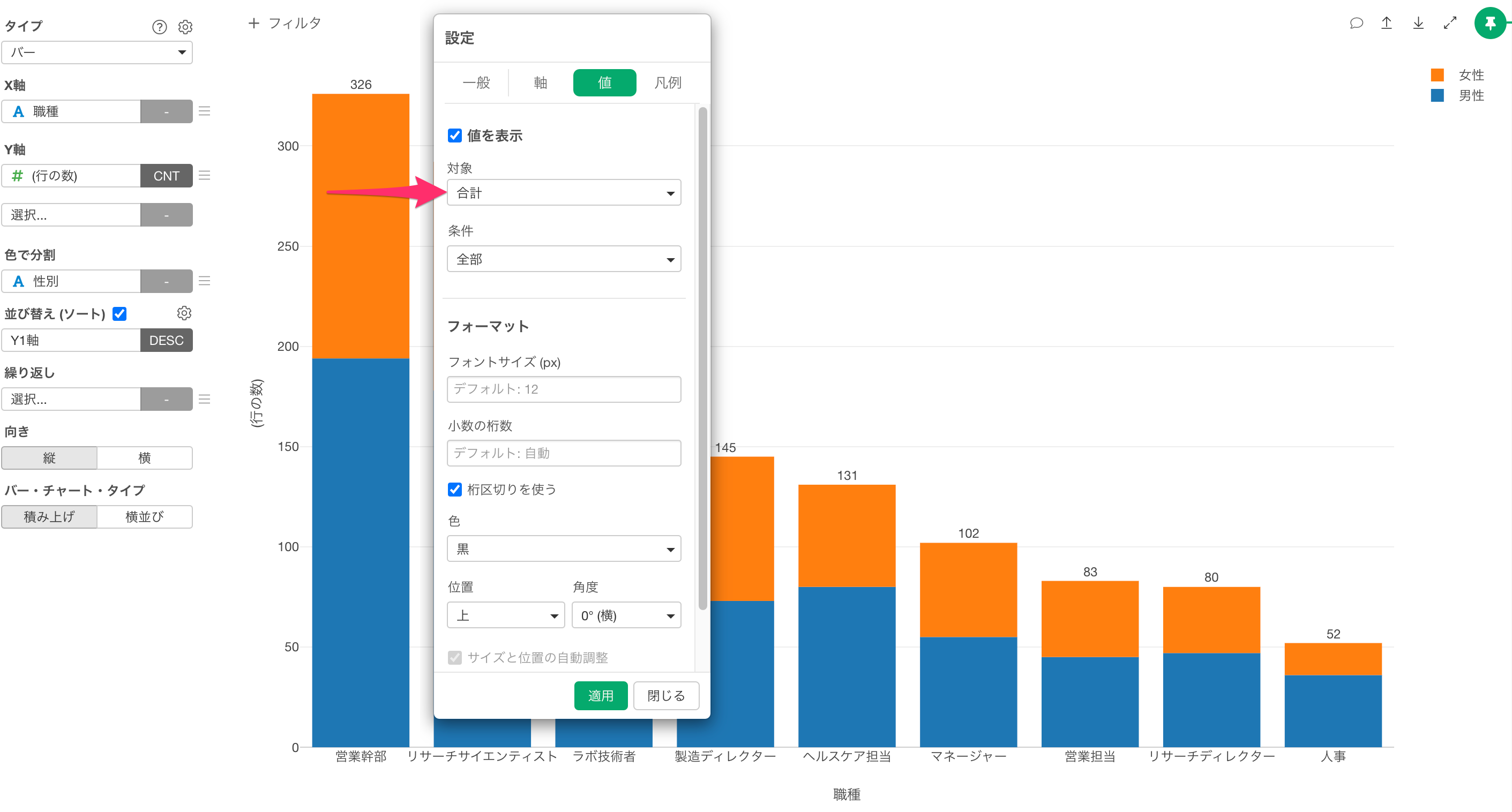Click the blue 男性 legend swatch
Viewport: 1512px width, 812px height.
[1438, 95]
